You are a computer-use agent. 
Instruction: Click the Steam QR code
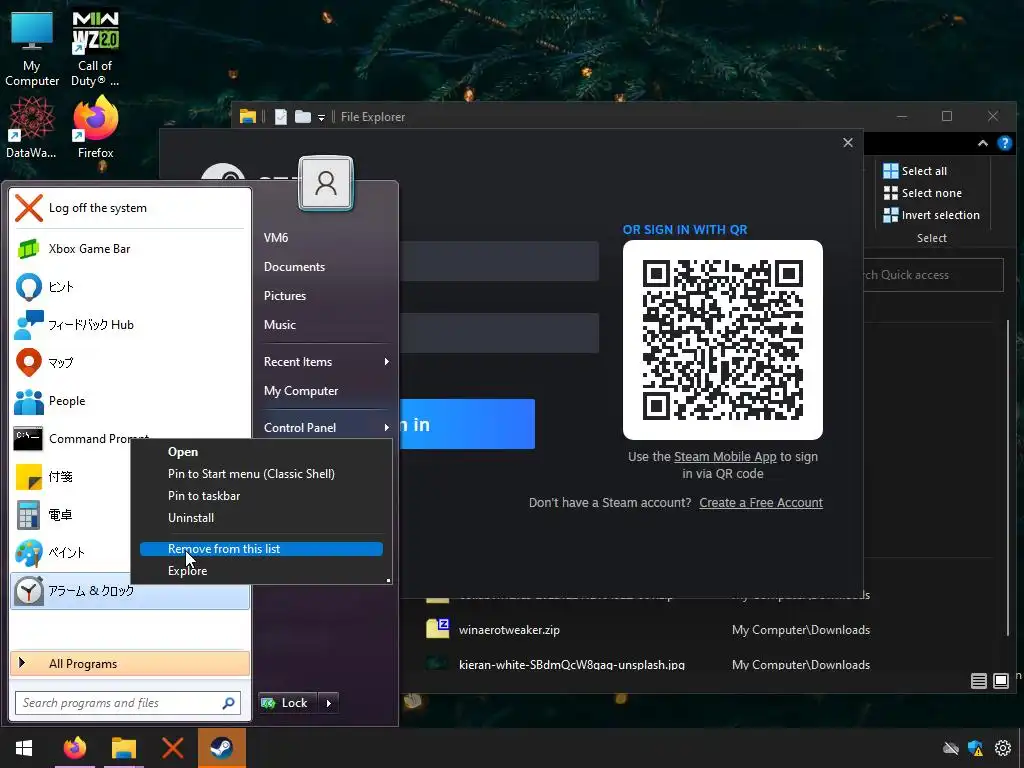722,340
